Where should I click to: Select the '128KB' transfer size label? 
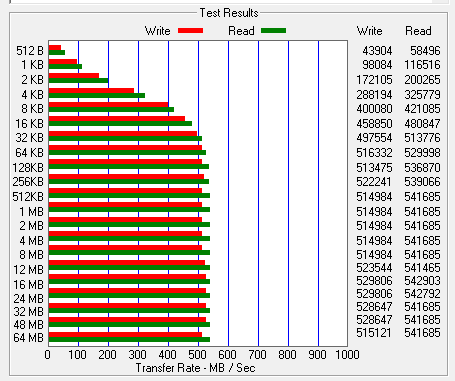pos(28,167)
